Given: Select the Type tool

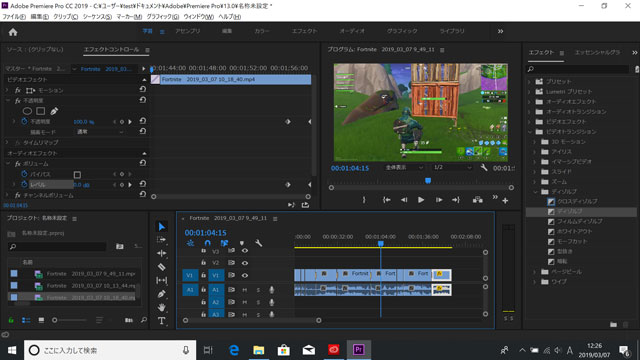Looking at the screenshot, I should point(162,321).
